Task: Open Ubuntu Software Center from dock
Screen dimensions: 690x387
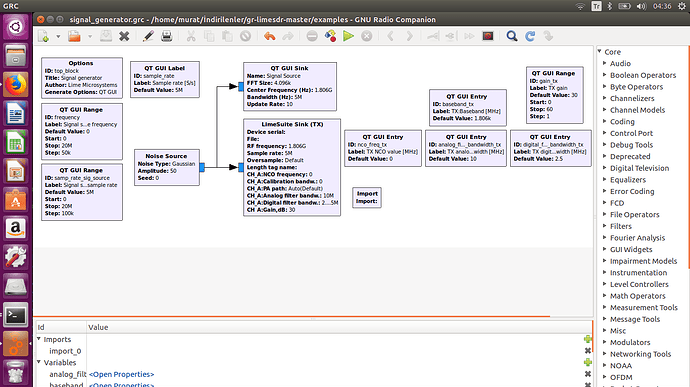Action: click(x=16, y=200)
